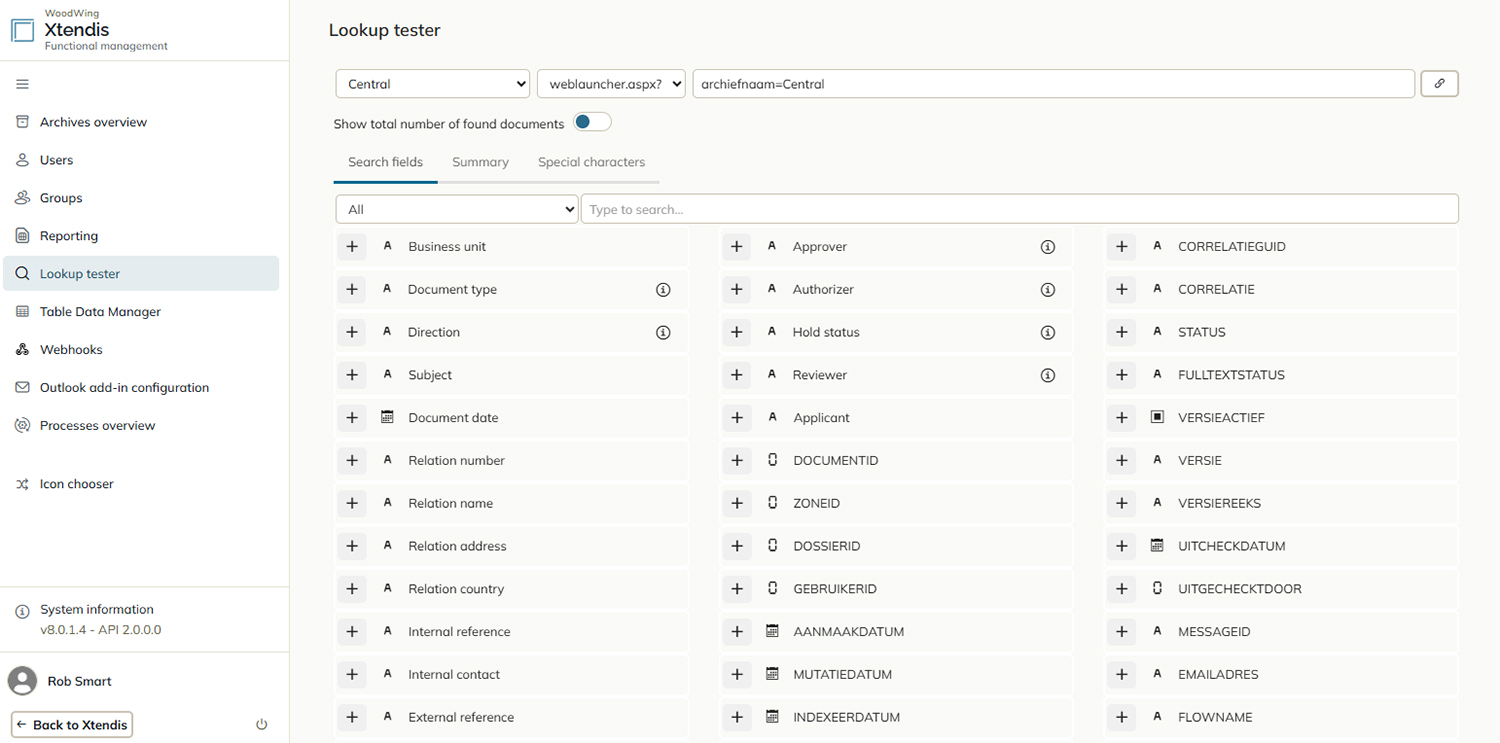Viewport: 1500px width, 743px height.
Task: Open the weblauncher.aspx? dropdown
Action: coord(612,84)
